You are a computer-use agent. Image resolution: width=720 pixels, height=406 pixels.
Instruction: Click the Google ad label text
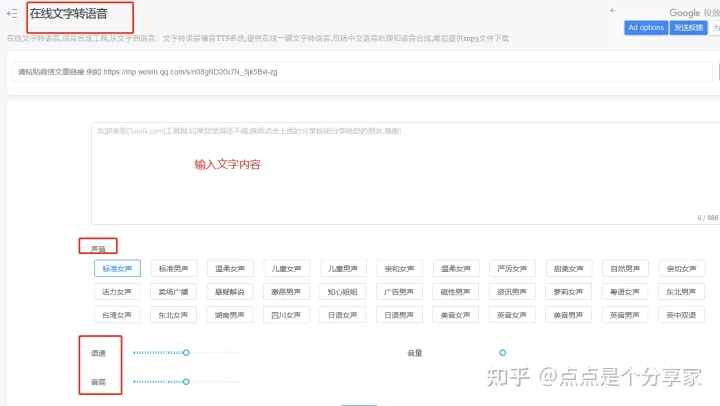[694, 13]
